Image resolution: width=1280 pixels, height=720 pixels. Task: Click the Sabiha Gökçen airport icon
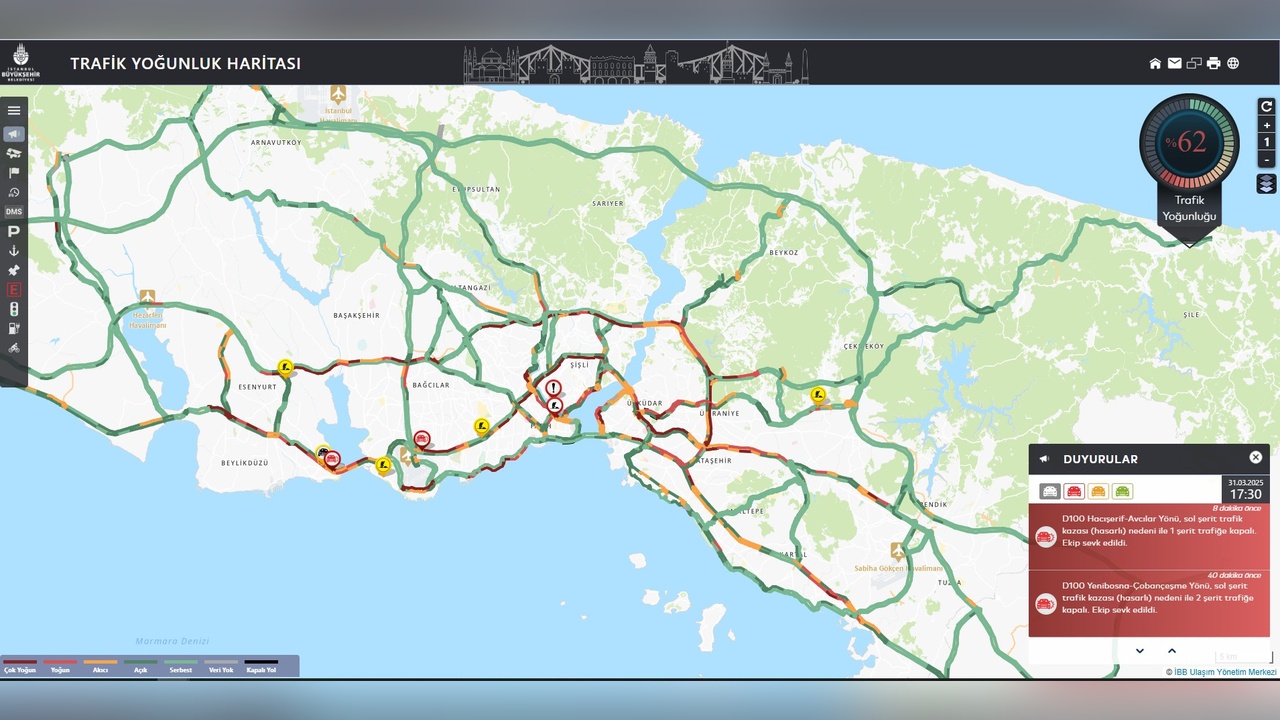(898, 552)
